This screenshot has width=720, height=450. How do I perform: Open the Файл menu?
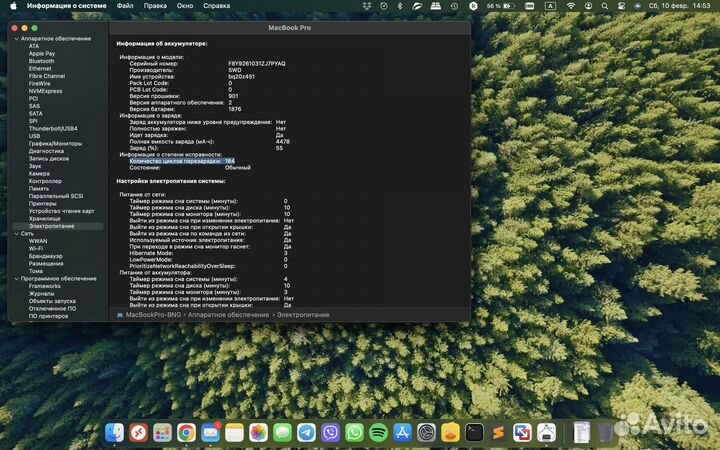(x=125, y=6)
